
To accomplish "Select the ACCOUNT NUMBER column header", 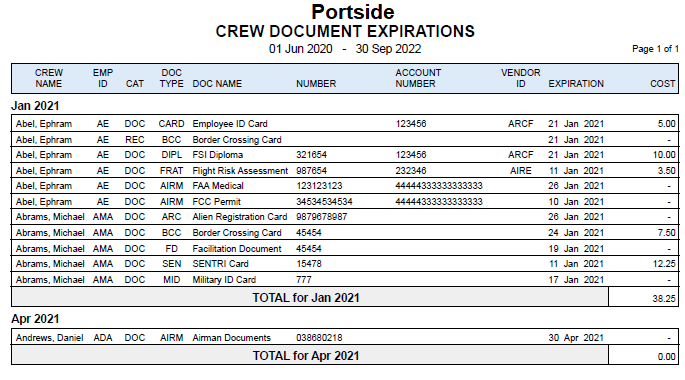I will click(x=418, y=78).
